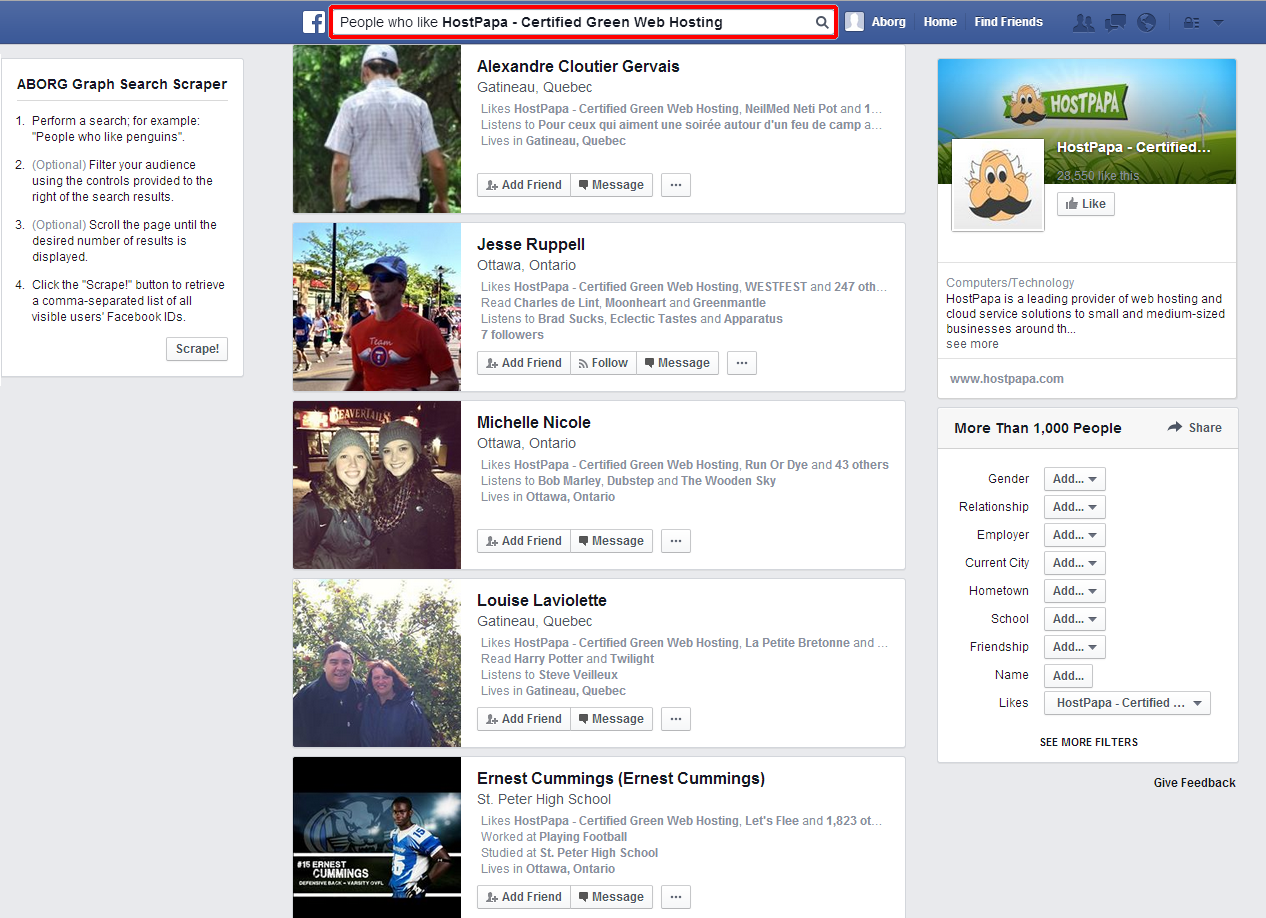The width and height of the screenshot is (1266, 918).
Task: Open the account menu arrow in top bar
Action: 1218,22
